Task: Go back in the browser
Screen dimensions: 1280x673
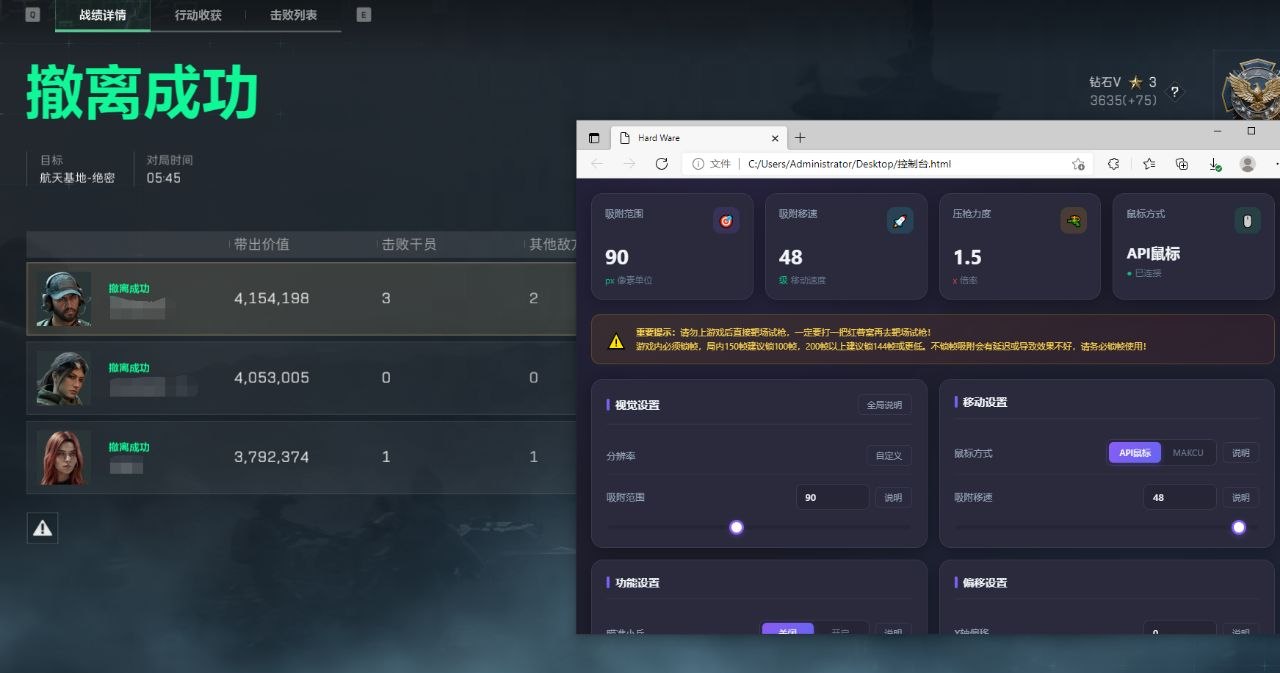Action: click(x=597, y=164)
